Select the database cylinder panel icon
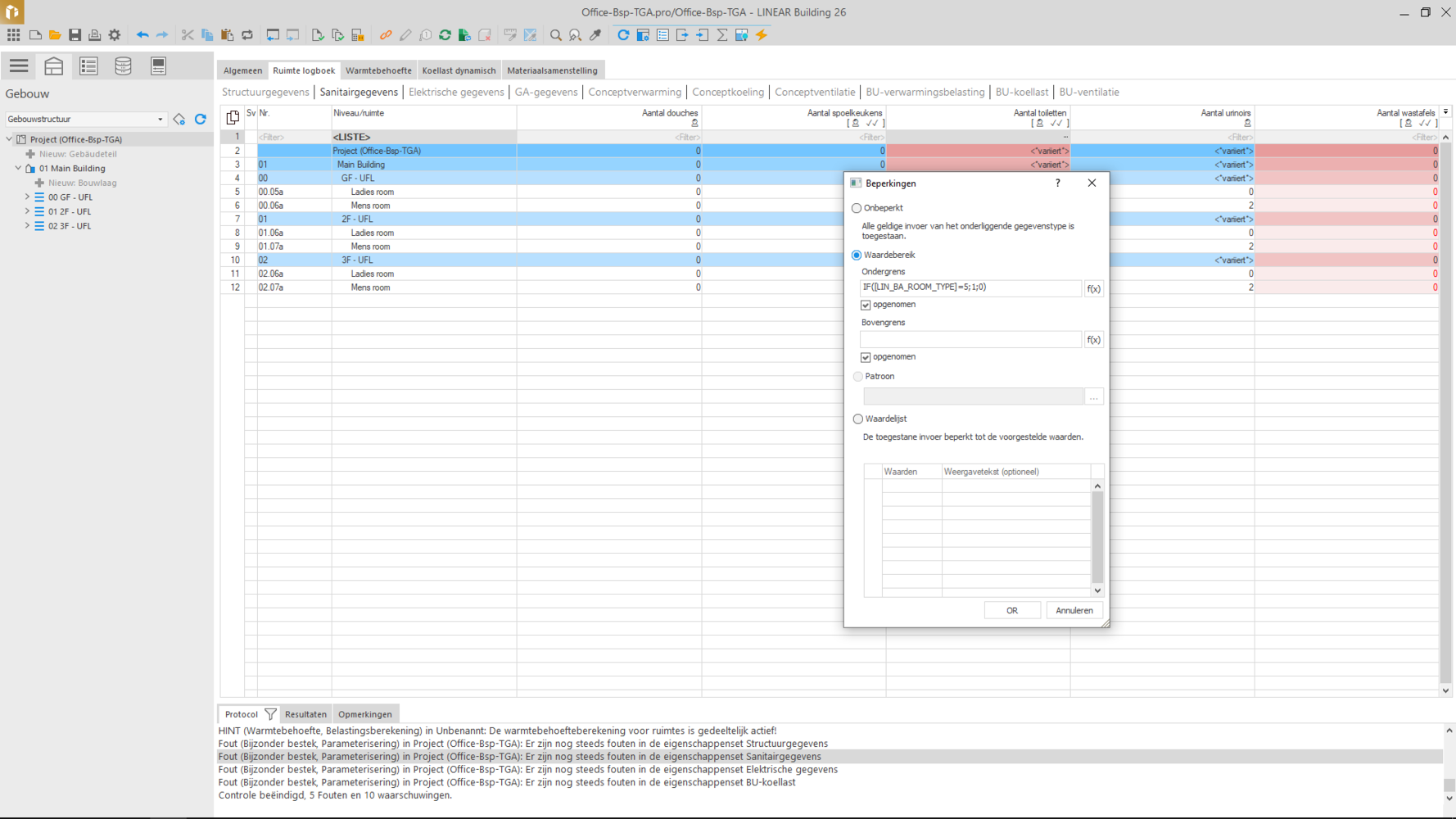The width and height of the screenshot is (1456, 819). [x=123, y=66]
